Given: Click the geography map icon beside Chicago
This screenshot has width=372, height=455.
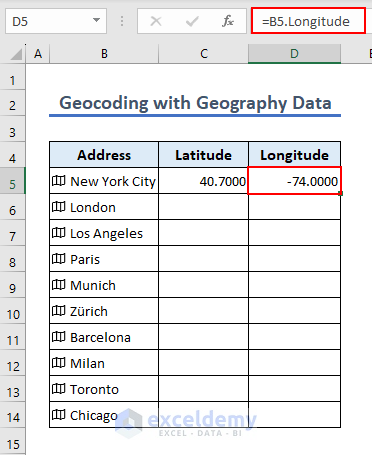Looking at the screenshot, I should click(59, 415).
